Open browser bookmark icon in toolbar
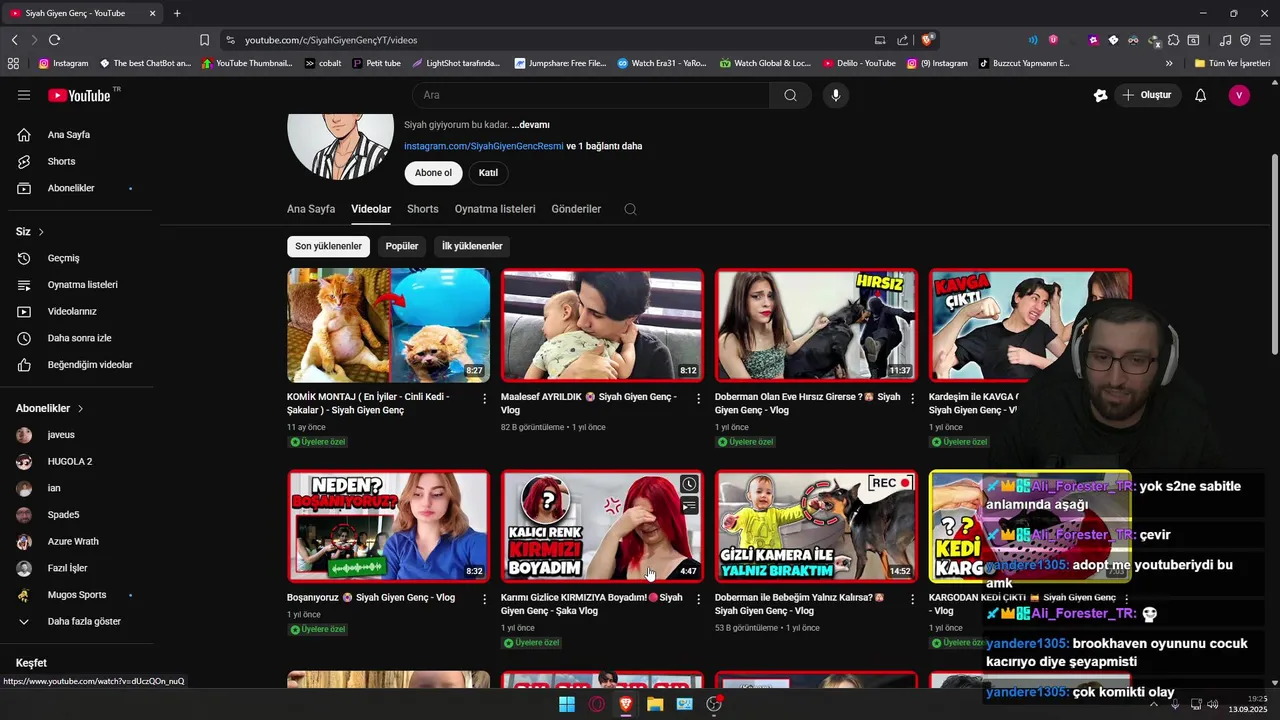Viewport: 1280px width, 720px height. click(x=204, y=40)
